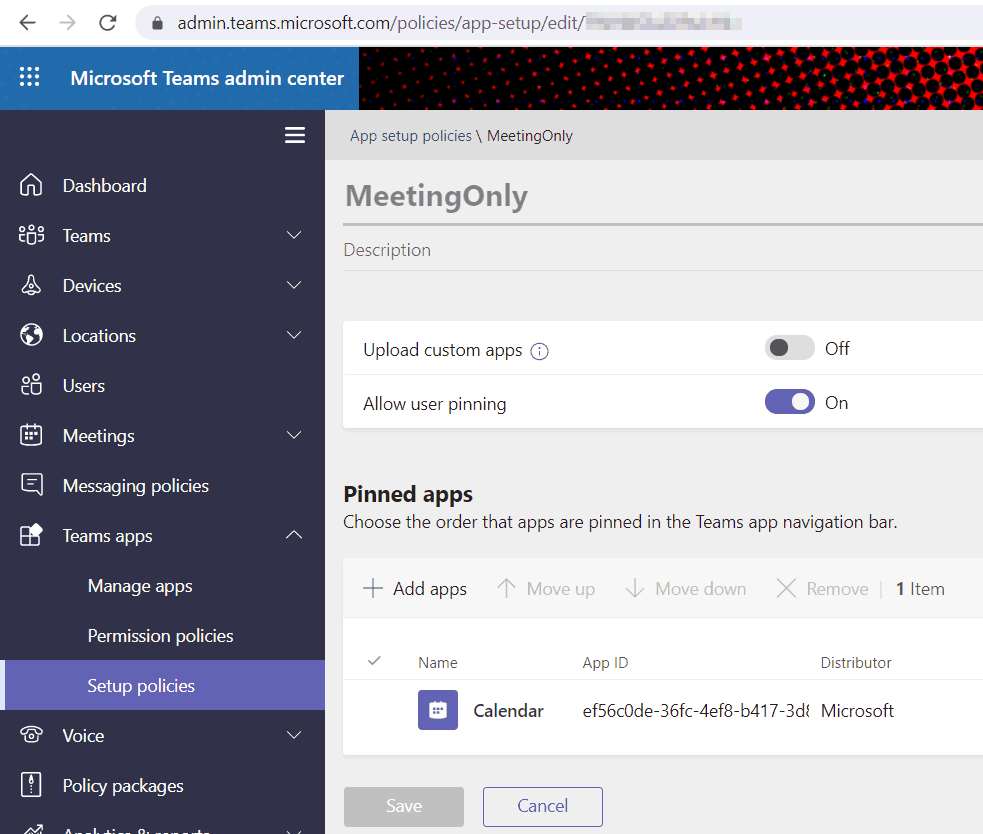
Task: Click the App ID column header
Action: click(605, 663)
